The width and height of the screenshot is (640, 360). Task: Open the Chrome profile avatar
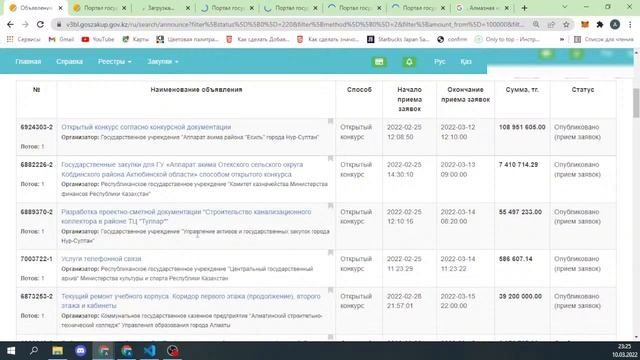615,24
